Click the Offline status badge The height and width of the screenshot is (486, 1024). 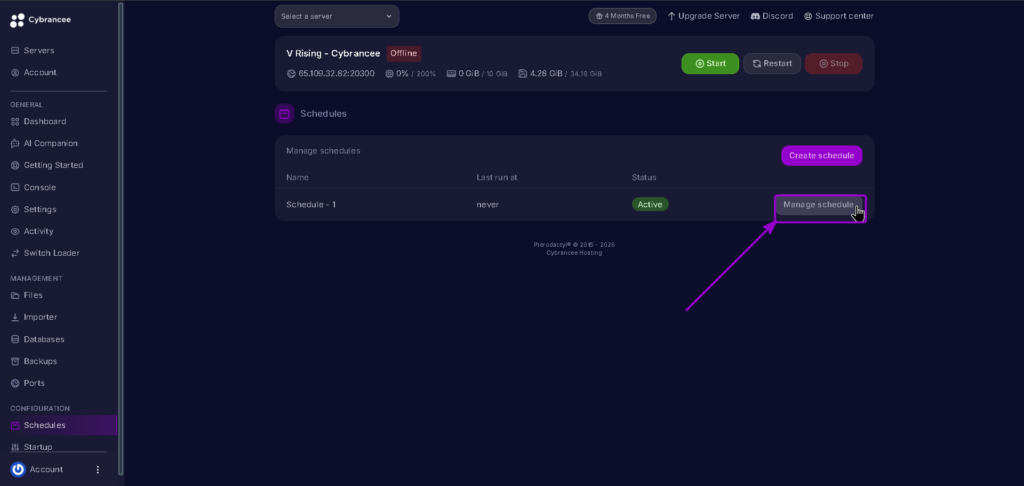pos(404,54)
